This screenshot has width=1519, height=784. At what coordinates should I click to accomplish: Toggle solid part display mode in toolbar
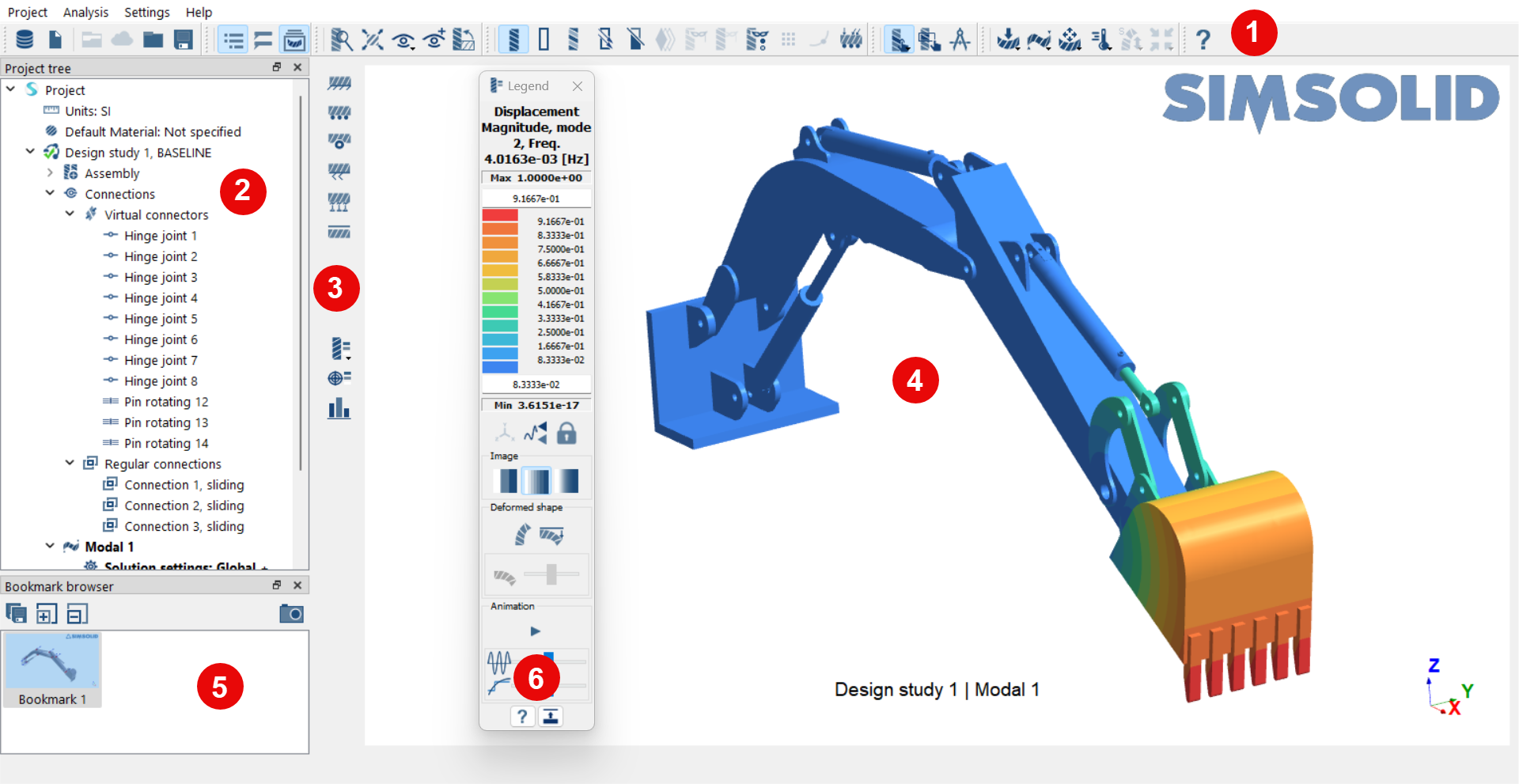coord(513,39)
